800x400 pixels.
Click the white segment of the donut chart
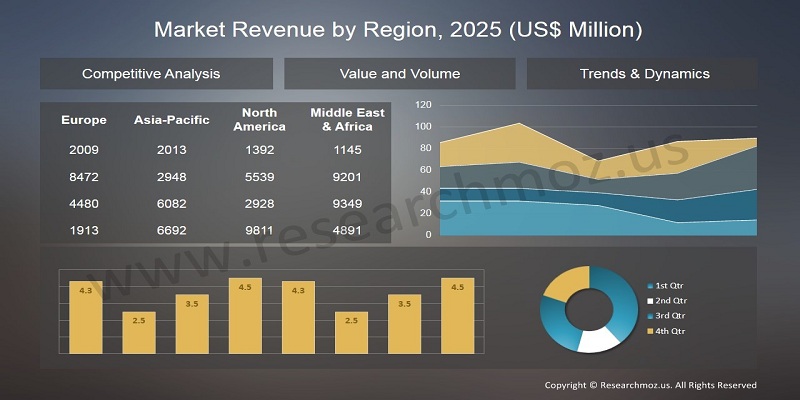click(598, 337)
